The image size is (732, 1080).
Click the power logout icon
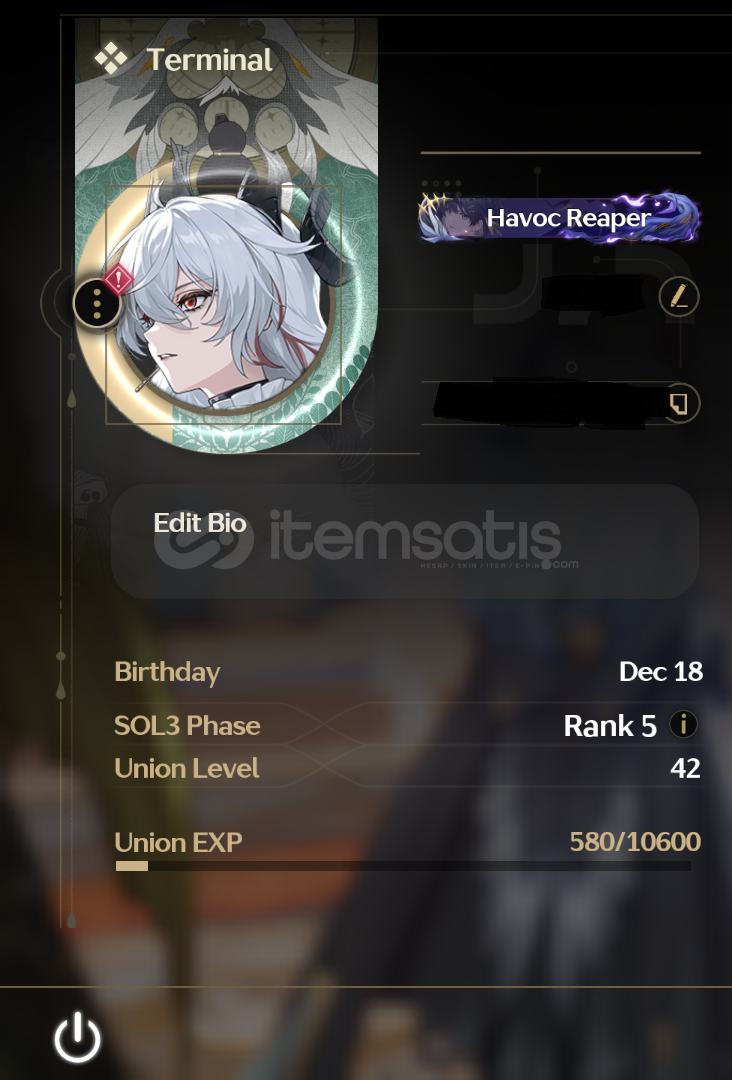(x=77, y=1037)
